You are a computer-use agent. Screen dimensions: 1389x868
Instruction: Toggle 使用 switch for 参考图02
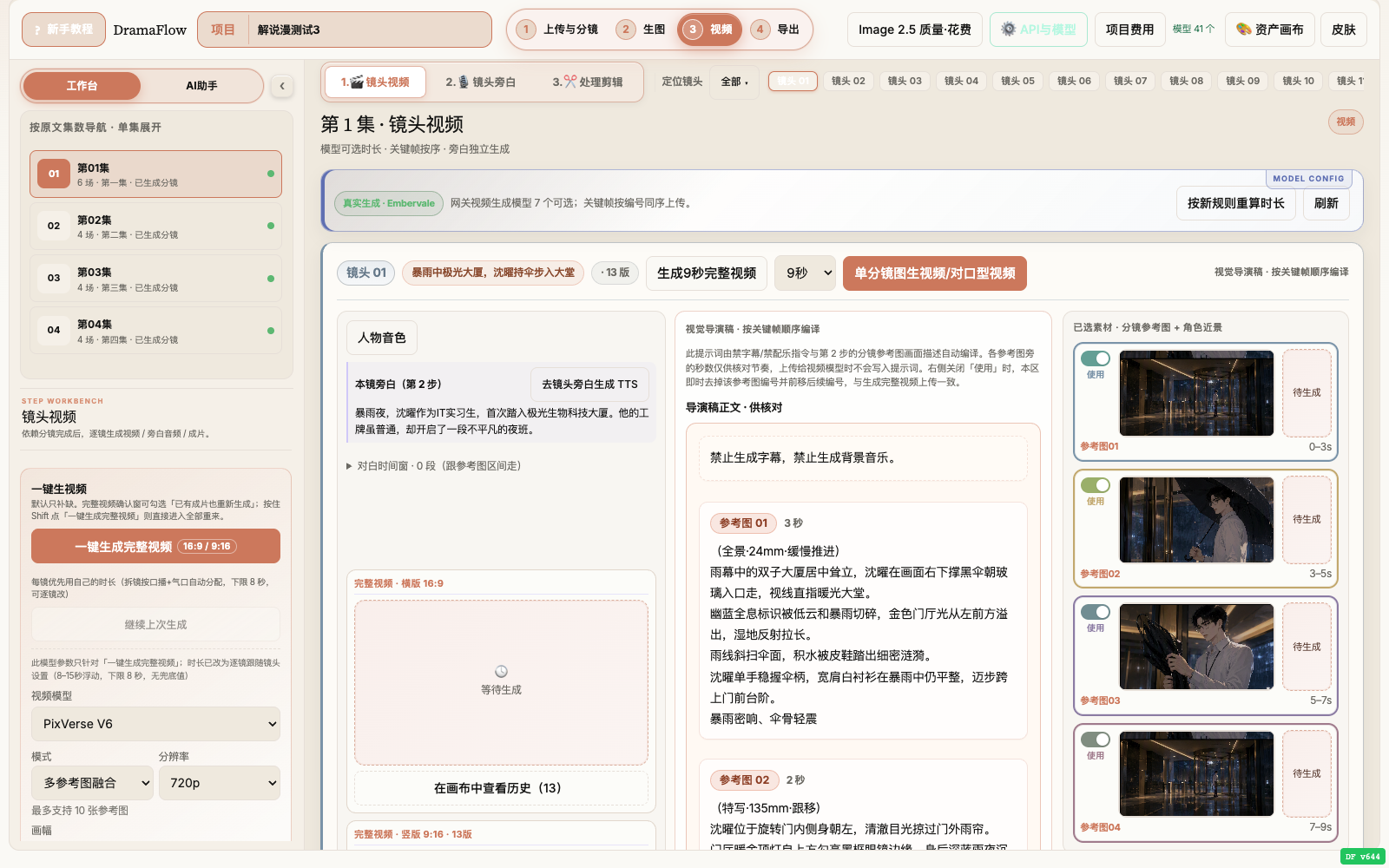pyautogui.click(x=1096, y=485)
